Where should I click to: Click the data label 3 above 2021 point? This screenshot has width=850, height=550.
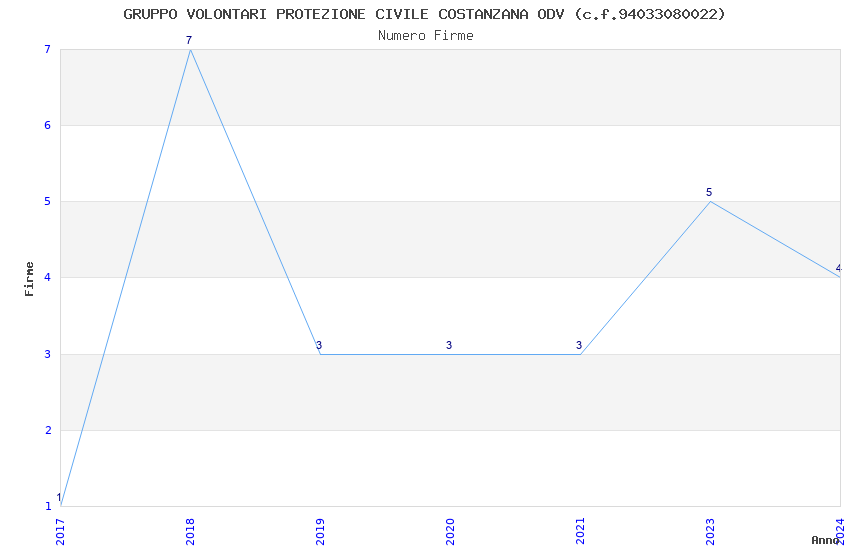tap(579, 345)
